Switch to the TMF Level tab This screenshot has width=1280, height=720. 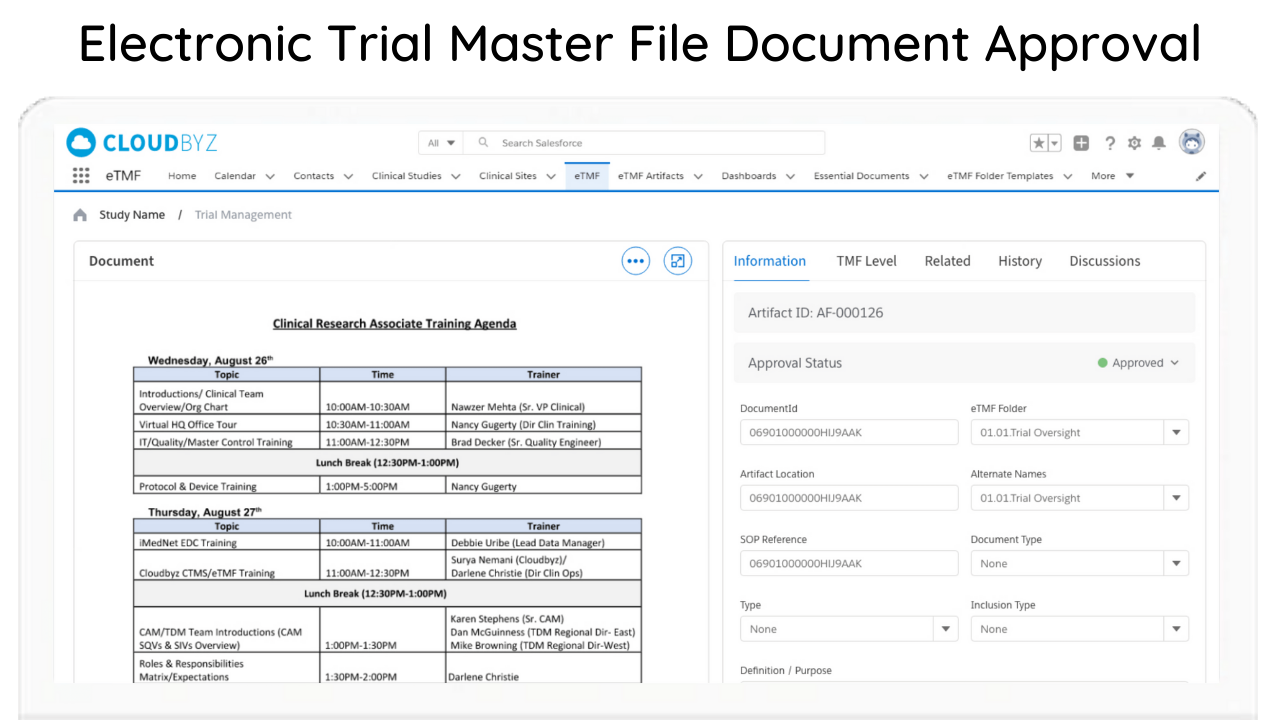867,261
